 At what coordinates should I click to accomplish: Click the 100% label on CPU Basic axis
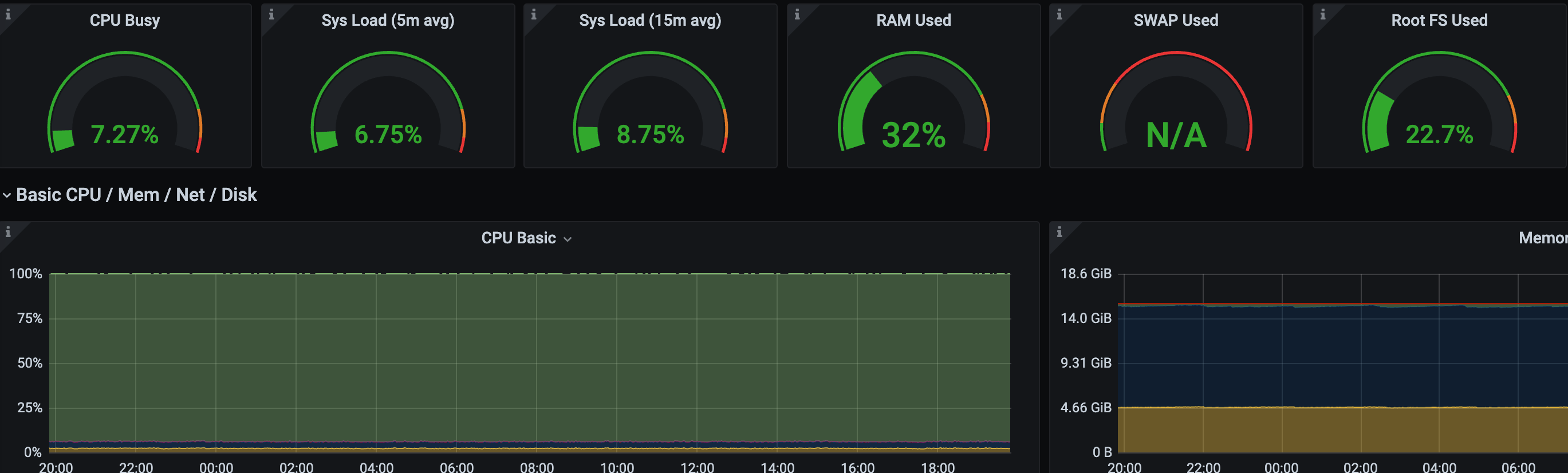[26, 274]
